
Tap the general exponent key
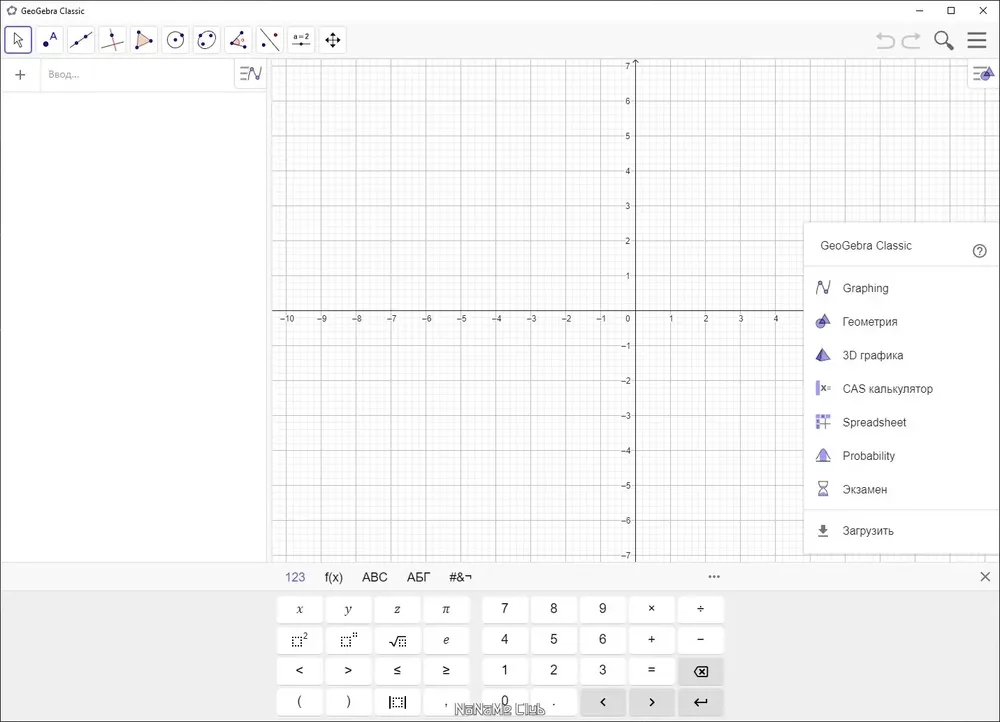tap(348, 640)
